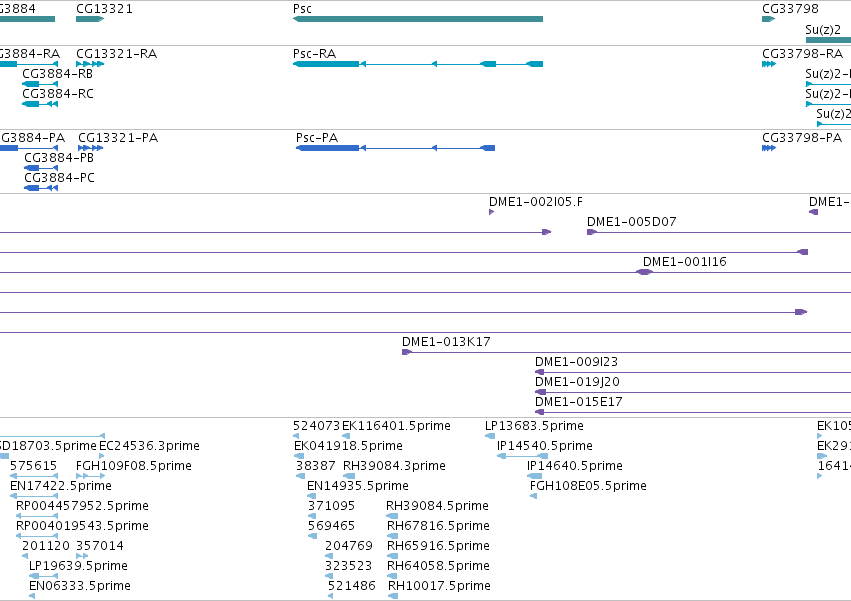
Task: Select the EN17422.5prime EST label
Action: 61,486
